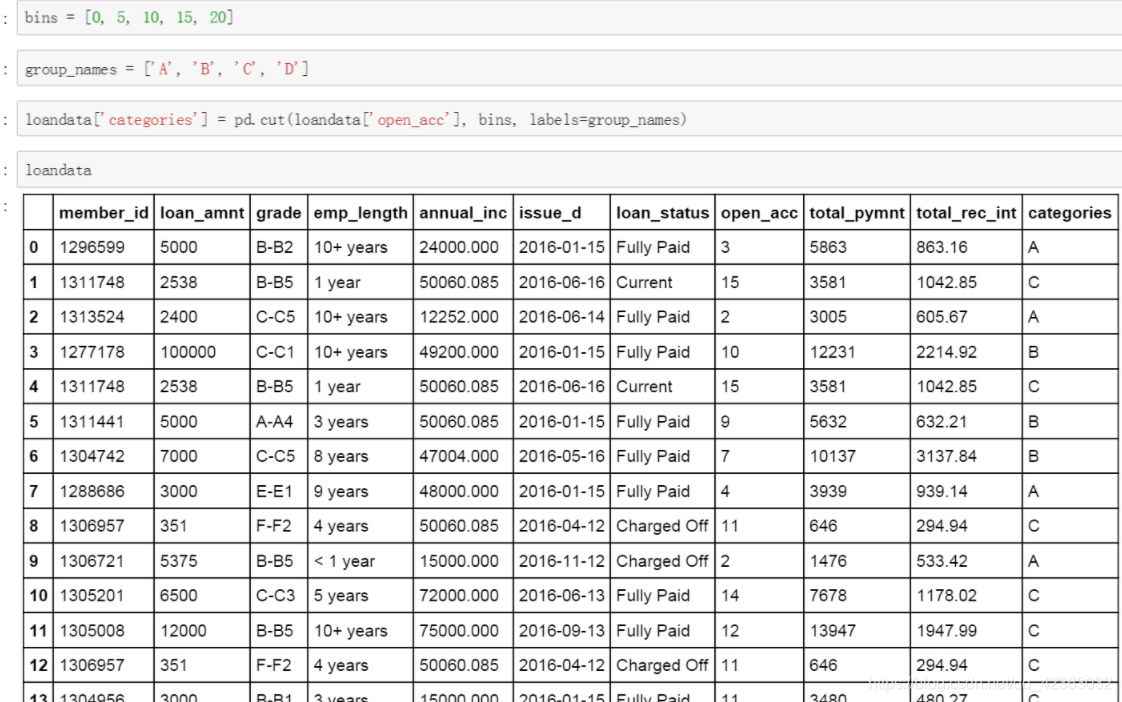
Task: Click row index 10 label
Action: click(x=38, y=595)
